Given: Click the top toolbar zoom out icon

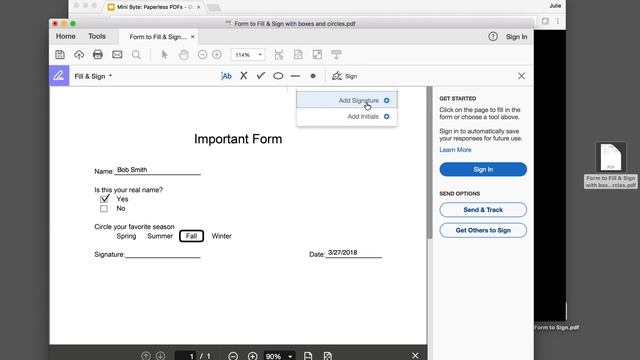Looking at the screenshot, I should (202, 55).
